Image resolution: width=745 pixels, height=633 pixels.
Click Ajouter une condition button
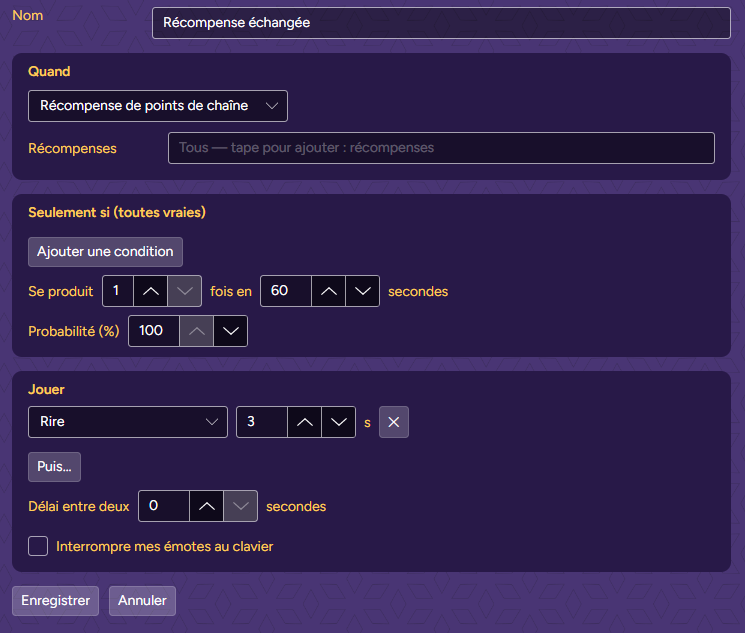click(105, 252)
